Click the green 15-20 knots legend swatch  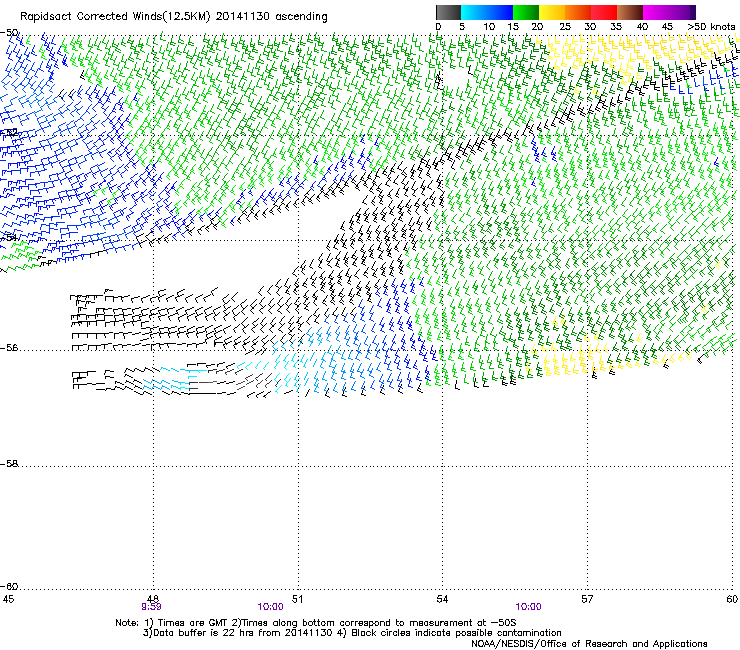(x=526, y=12)
